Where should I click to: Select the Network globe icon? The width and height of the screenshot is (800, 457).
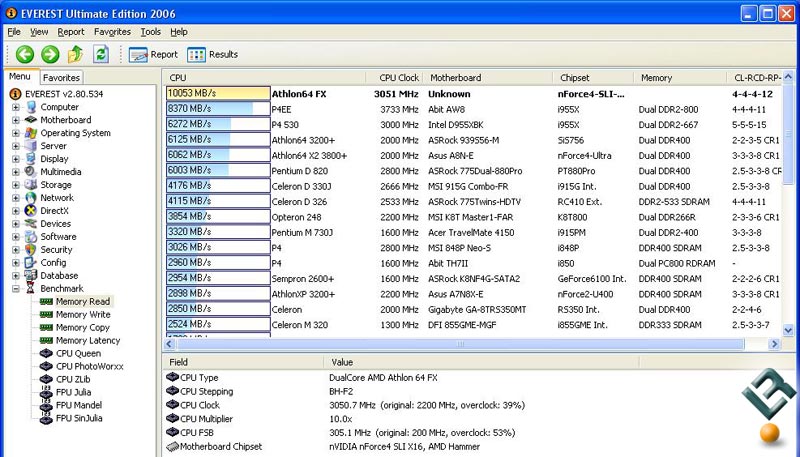pos(31,198)
